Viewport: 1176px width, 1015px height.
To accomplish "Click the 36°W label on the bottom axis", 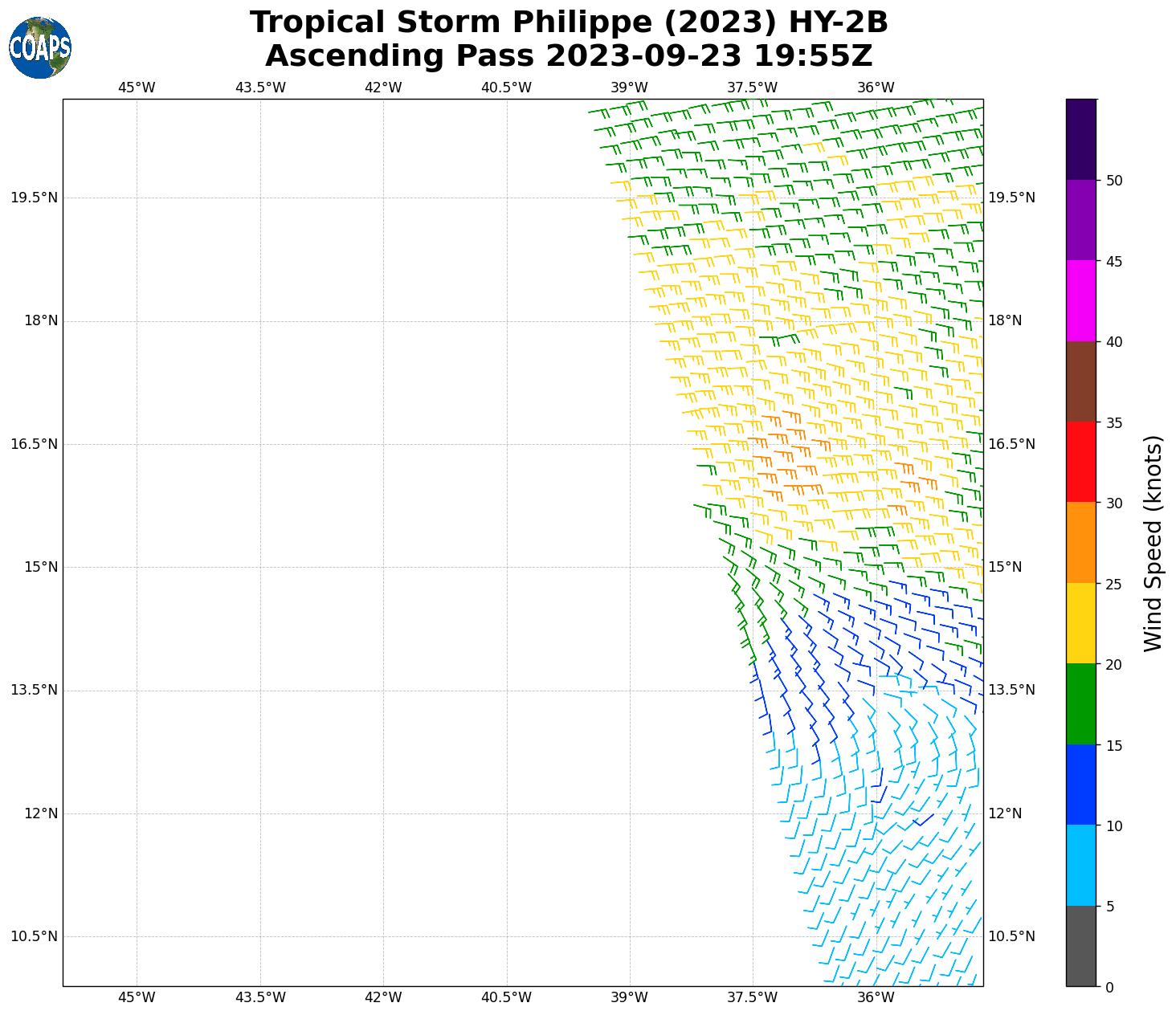I will point(876,997).
